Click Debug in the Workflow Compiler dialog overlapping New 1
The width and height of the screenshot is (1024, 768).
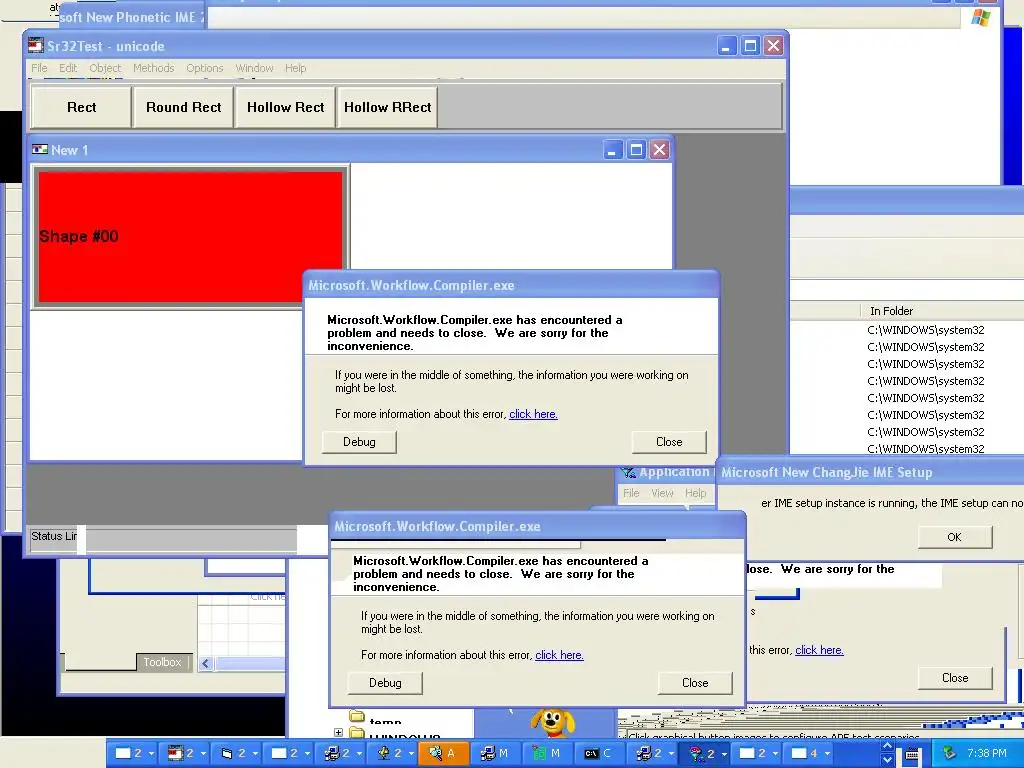tap(359, 442)
